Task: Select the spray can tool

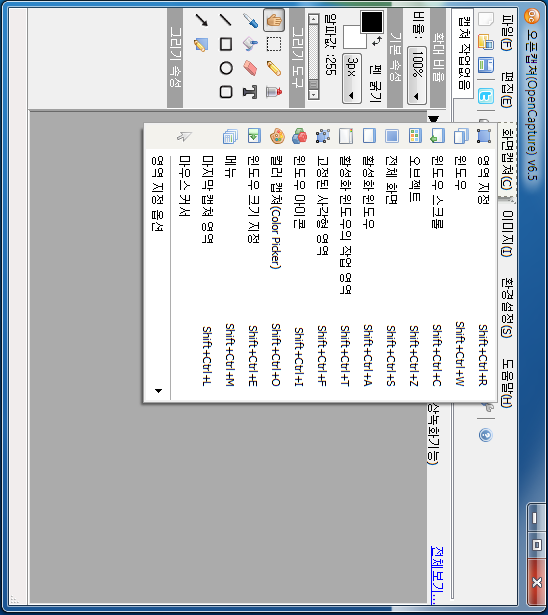Action: pos(274,92)
